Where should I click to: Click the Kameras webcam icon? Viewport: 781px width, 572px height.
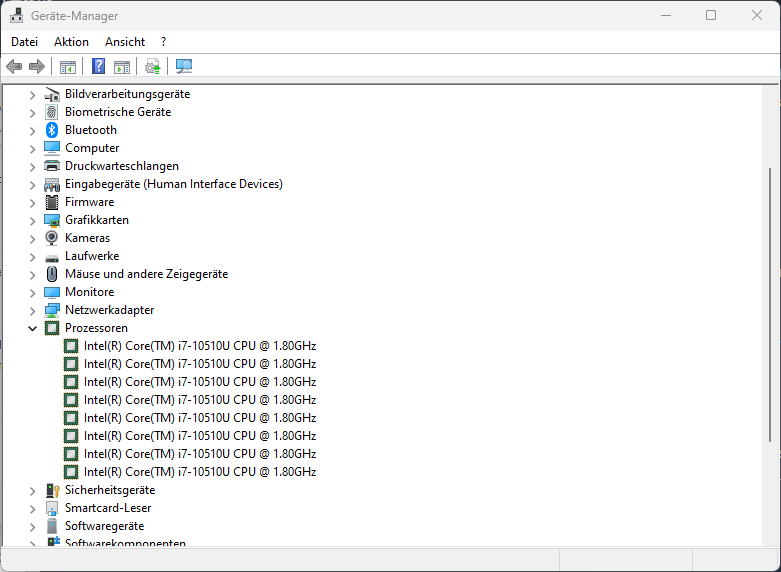[x=53, y=238]
